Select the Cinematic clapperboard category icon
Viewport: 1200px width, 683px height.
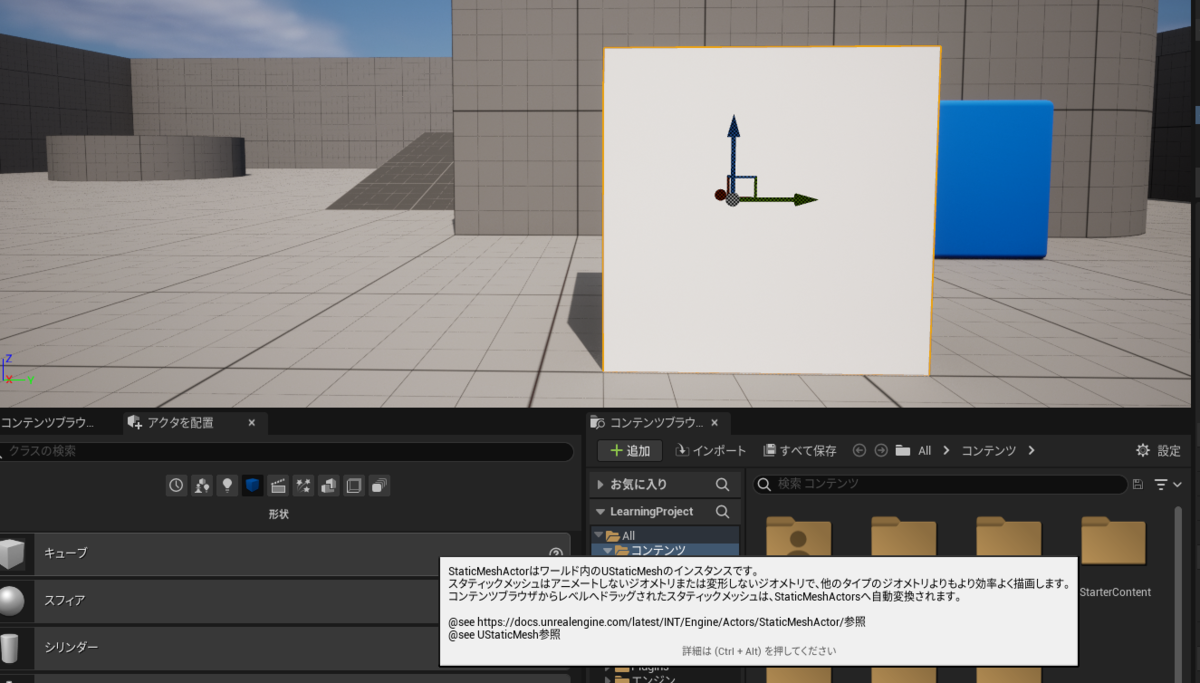click(x=278, y=486)
